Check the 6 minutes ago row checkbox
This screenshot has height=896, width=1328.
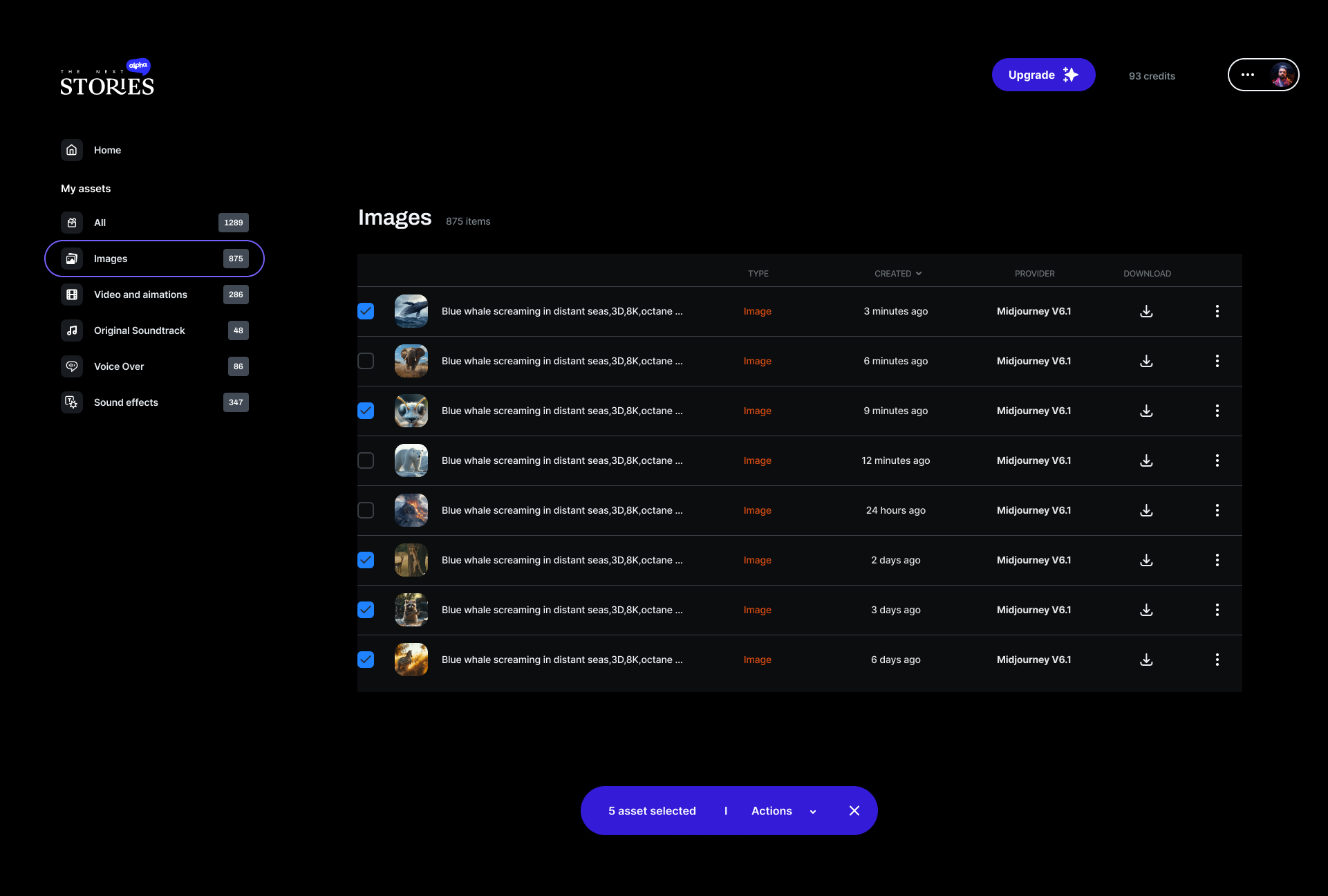(366, 361)
